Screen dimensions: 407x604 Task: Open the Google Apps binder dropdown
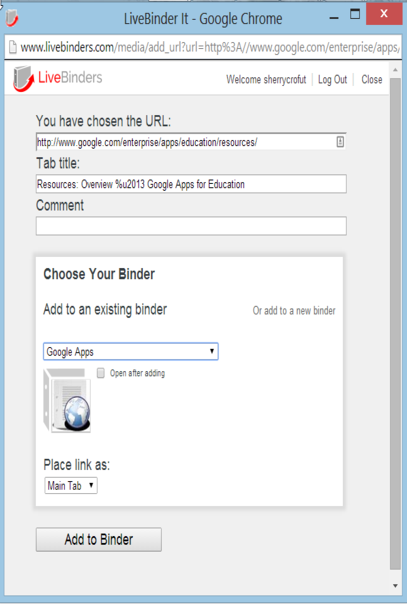131,351
